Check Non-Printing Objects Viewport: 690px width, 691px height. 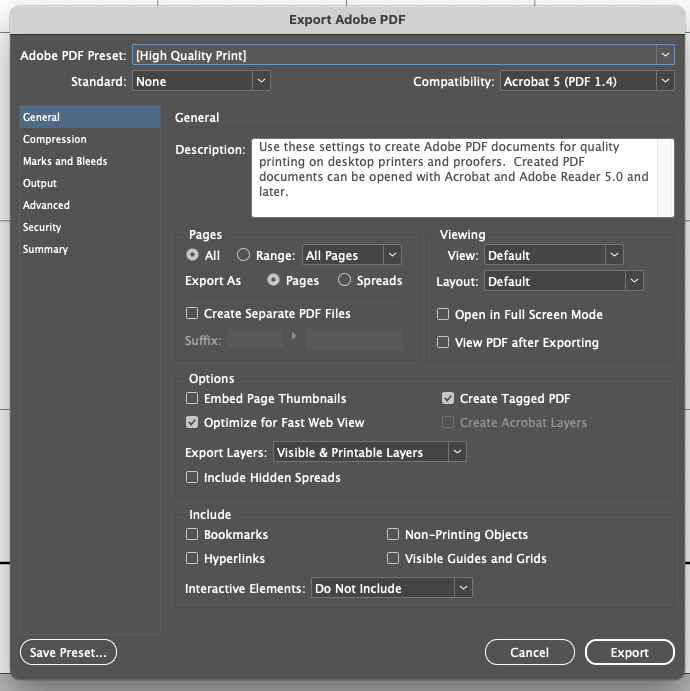tap(393, 534)
